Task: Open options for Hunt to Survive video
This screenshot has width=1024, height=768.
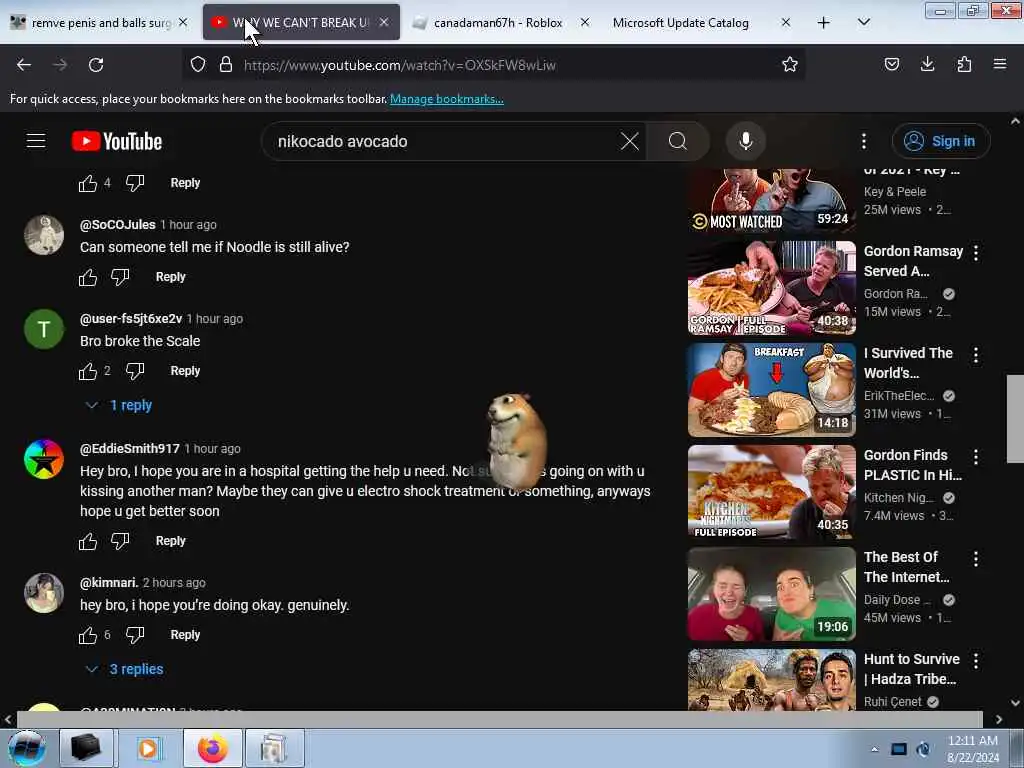Action: (976, 661)
